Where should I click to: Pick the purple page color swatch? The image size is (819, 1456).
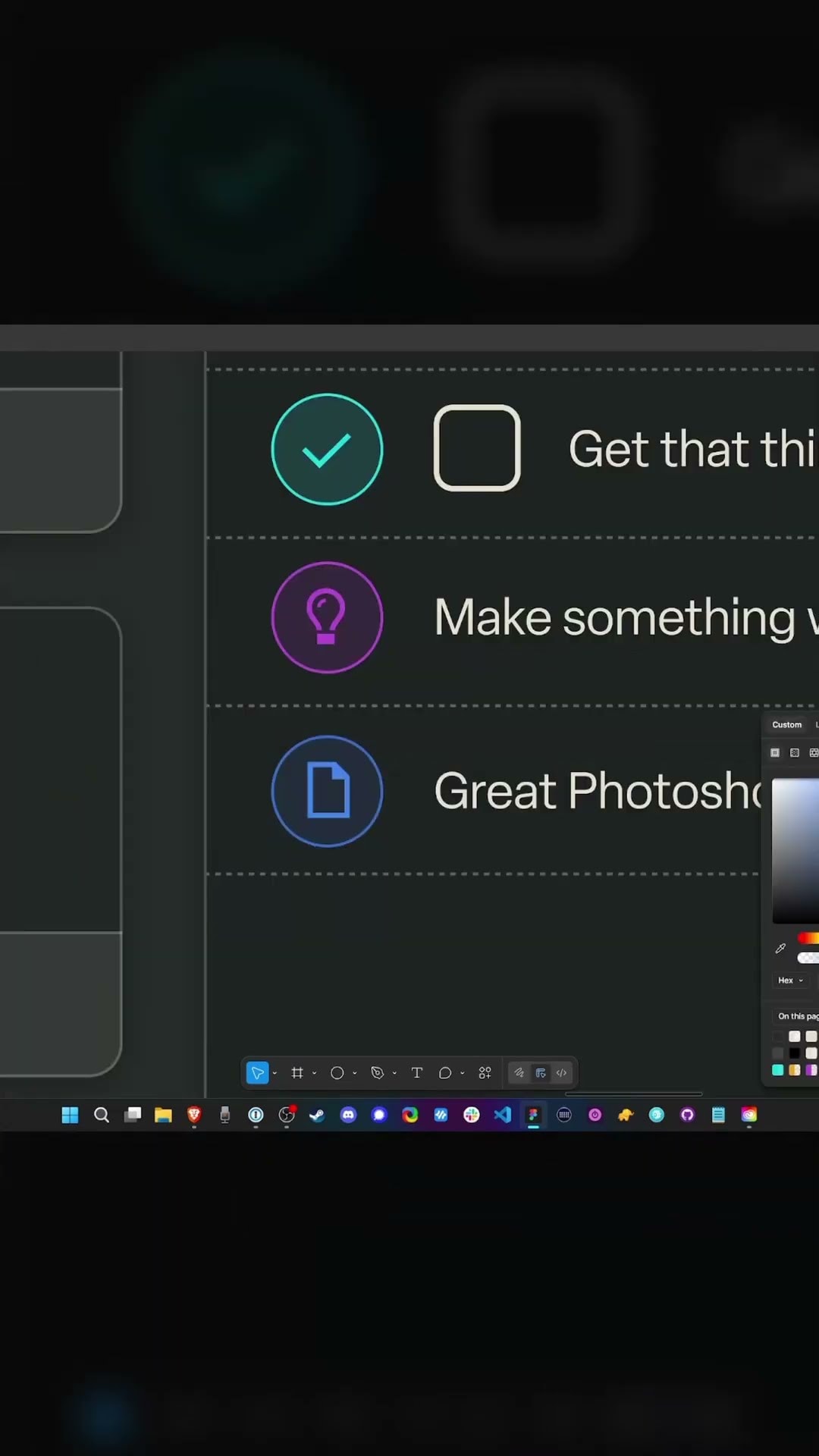point(811,1070)
